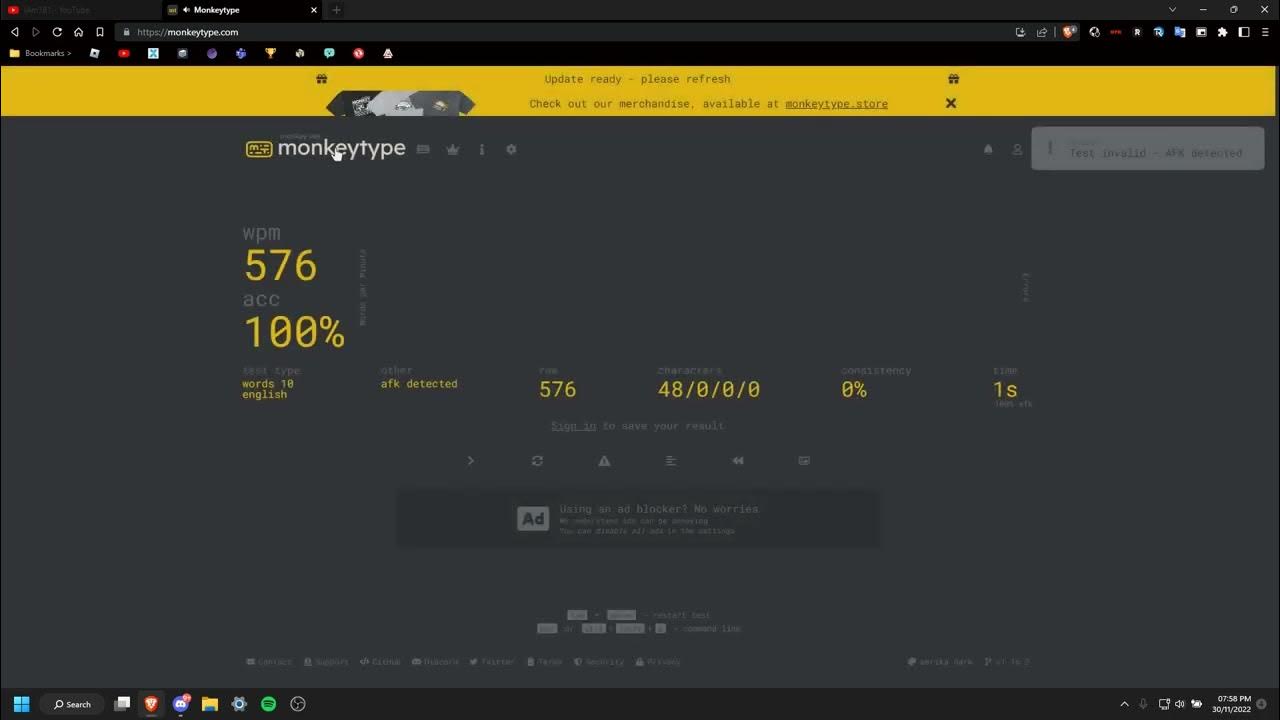Open the Twitter link in the footer
The height and width of the screenshot is (720, 1280).
[493, 662]
